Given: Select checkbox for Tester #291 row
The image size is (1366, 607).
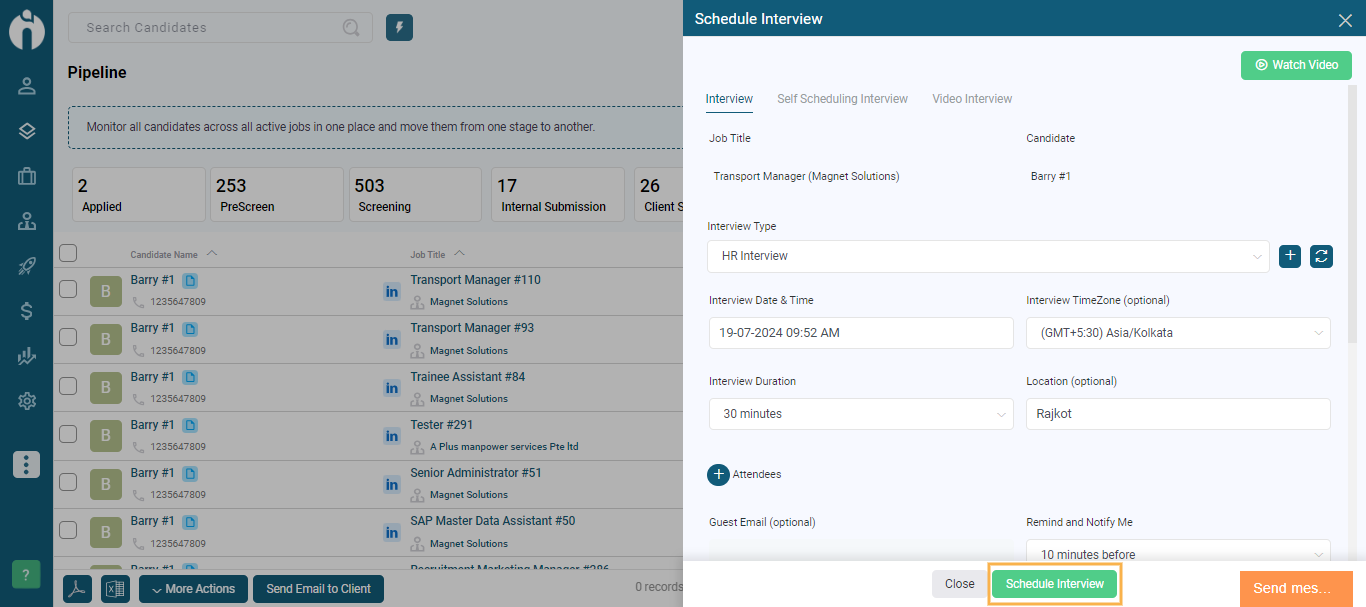Looking at the screenshot, I should 68,433.
